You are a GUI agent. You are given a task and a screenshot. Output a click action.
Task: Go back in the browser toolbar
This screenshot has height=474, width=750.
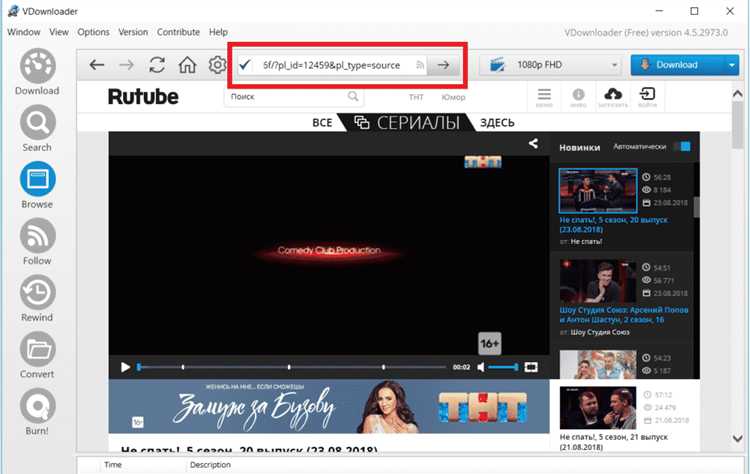[x=97, y=65]
